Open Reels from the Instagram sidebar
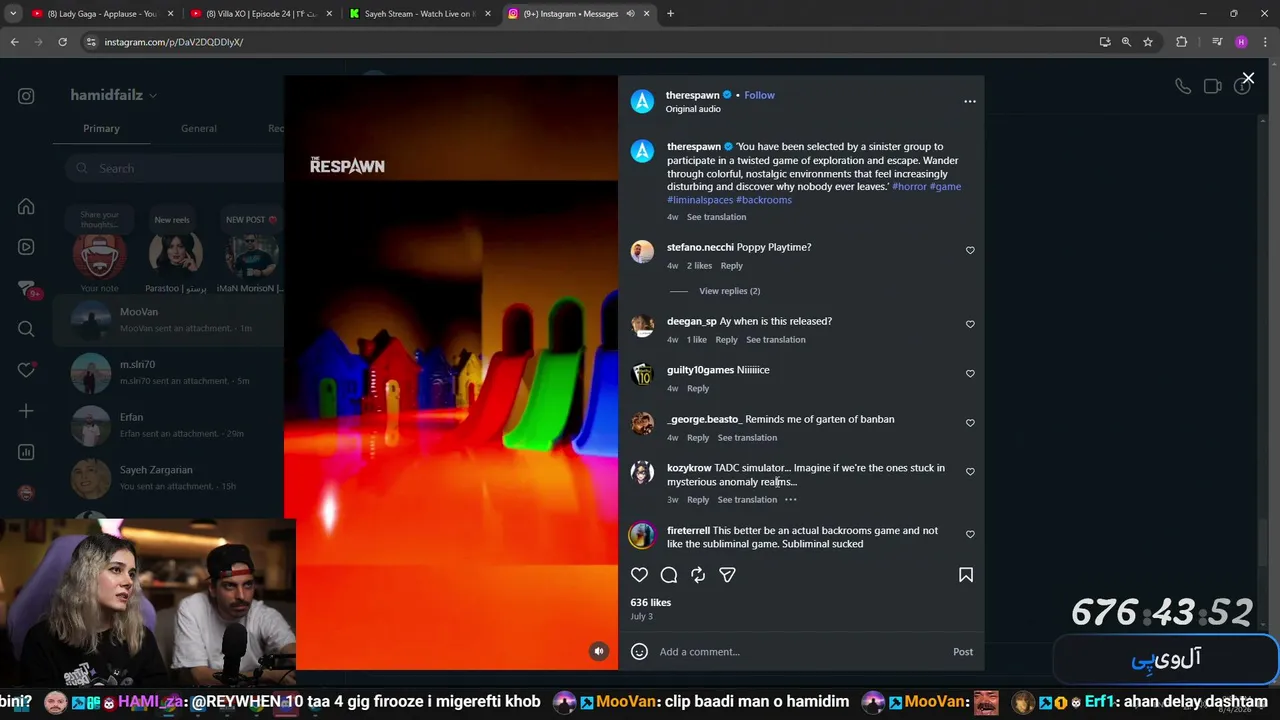The width and height of the screenshot is (1280, 720). [x=26, y=247]
